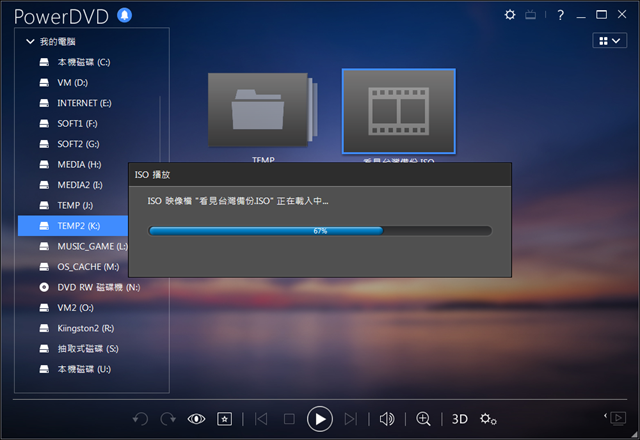
Task: Select the ISO movie file thumbnail
Action: point(399,111)
